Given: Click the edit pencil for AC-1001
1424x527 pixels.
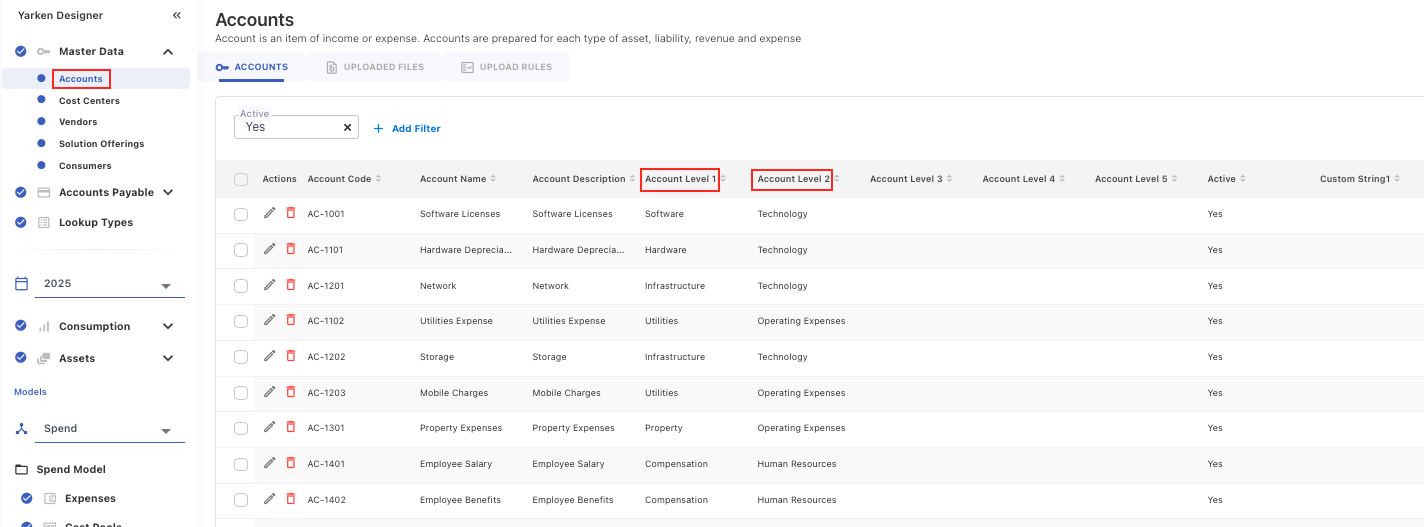Looking at the screenshot, I should pos(269,213).
